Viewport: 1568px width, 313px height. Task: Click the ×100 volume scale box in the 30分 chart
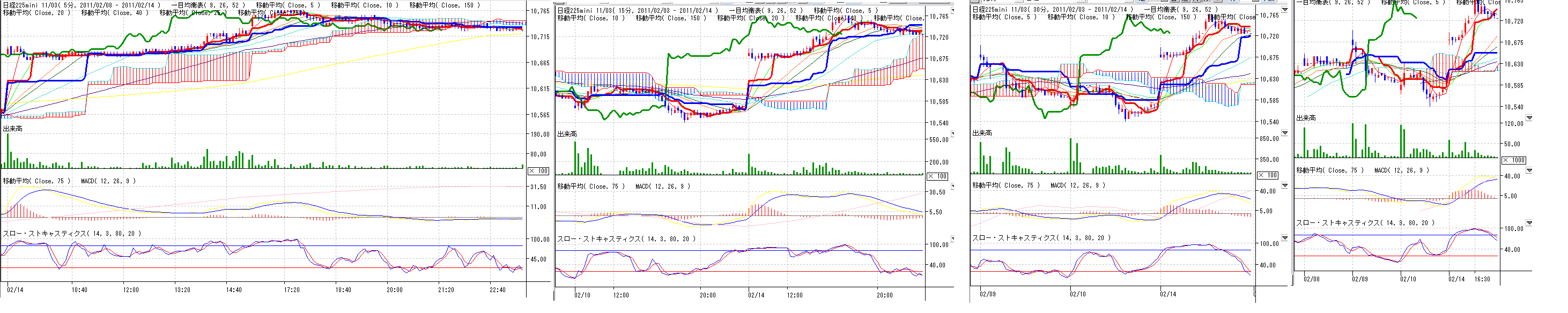tap(1269, 175)
